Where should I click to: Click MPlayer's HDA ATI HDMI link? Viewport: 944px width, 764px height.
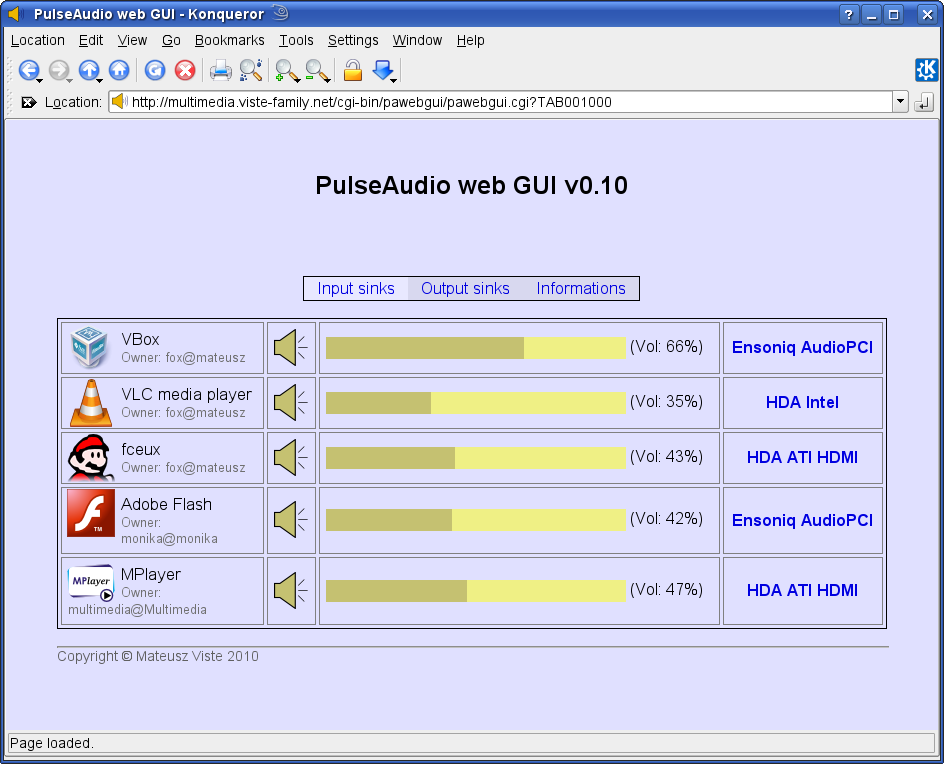tap(803, 590)
